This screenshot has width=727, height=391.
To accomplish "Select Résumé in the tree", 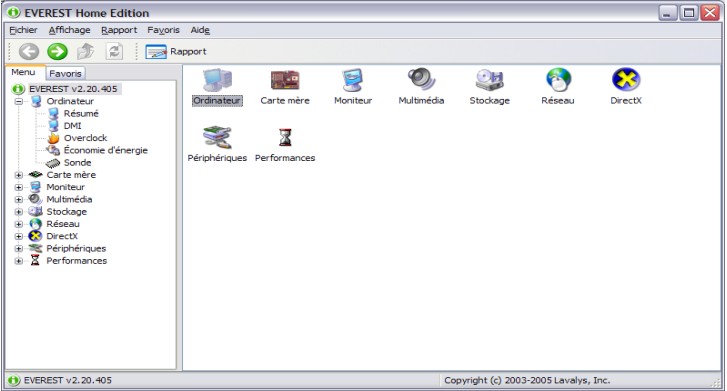I will click(x=81, y=113).
